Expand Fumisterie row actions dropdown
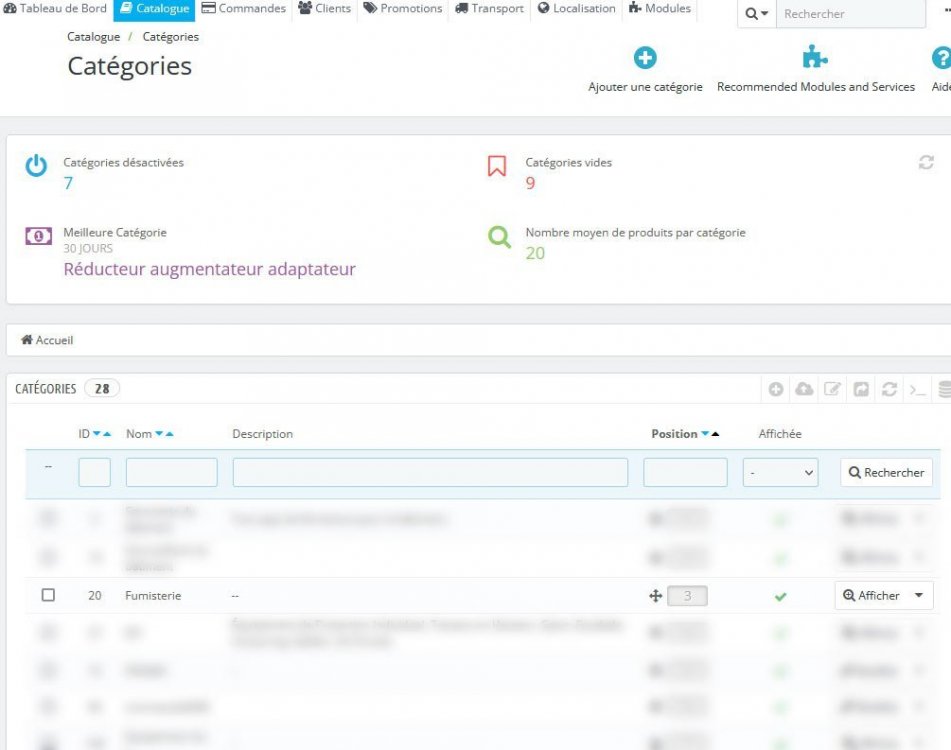 pos(919,595)
